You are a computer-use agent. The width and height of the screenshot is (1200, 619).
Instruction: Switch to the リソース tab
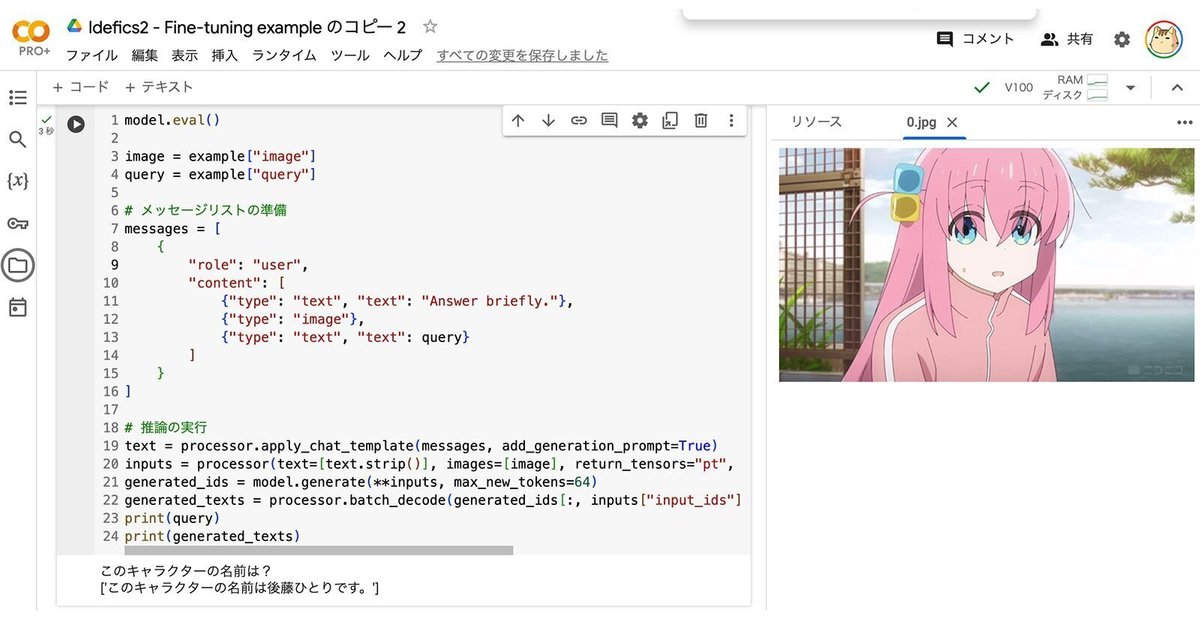coord(816,122)
